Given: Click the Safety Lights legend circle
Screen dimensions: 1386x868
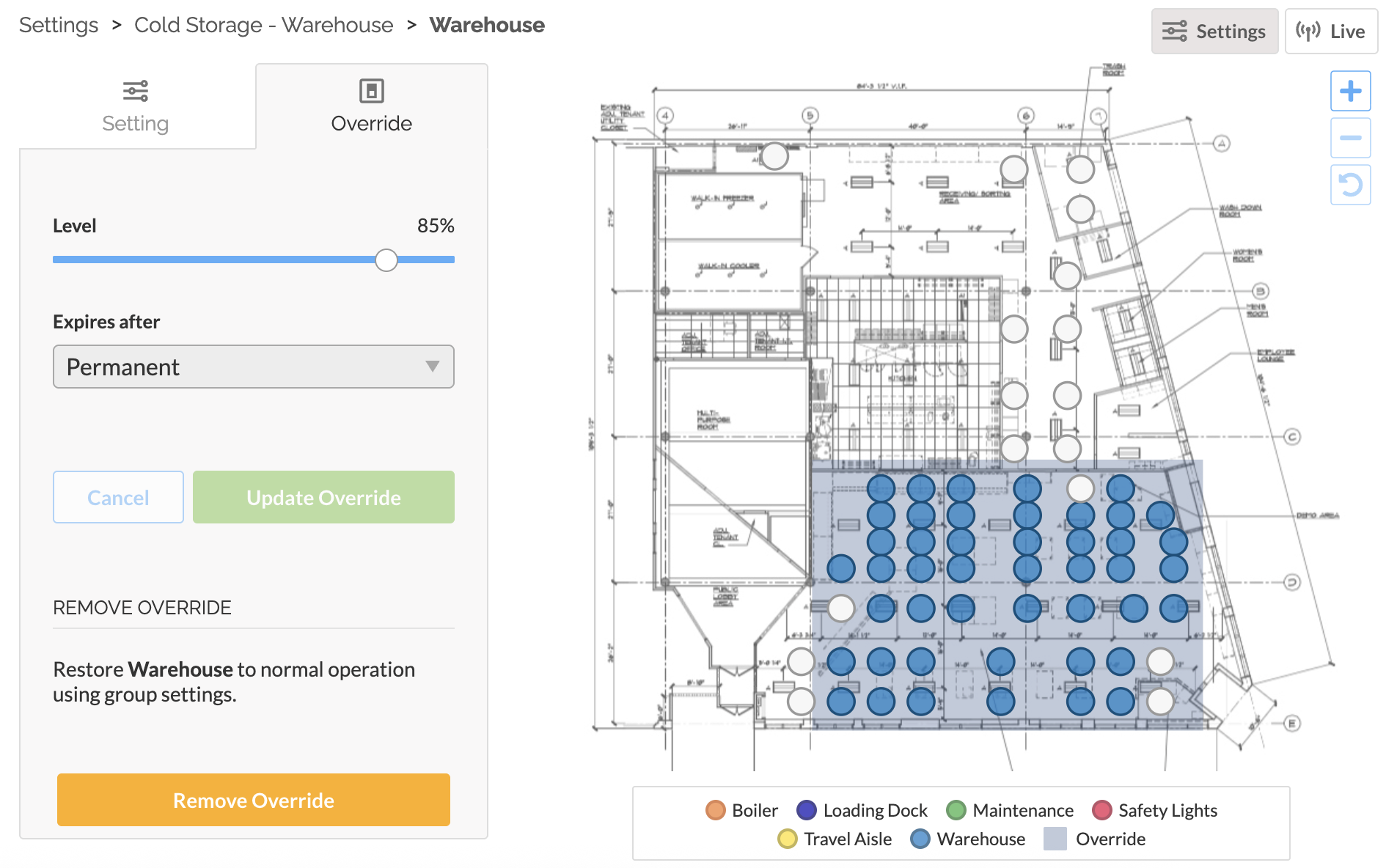Looking at the screenshot, I should point(1101,810).
